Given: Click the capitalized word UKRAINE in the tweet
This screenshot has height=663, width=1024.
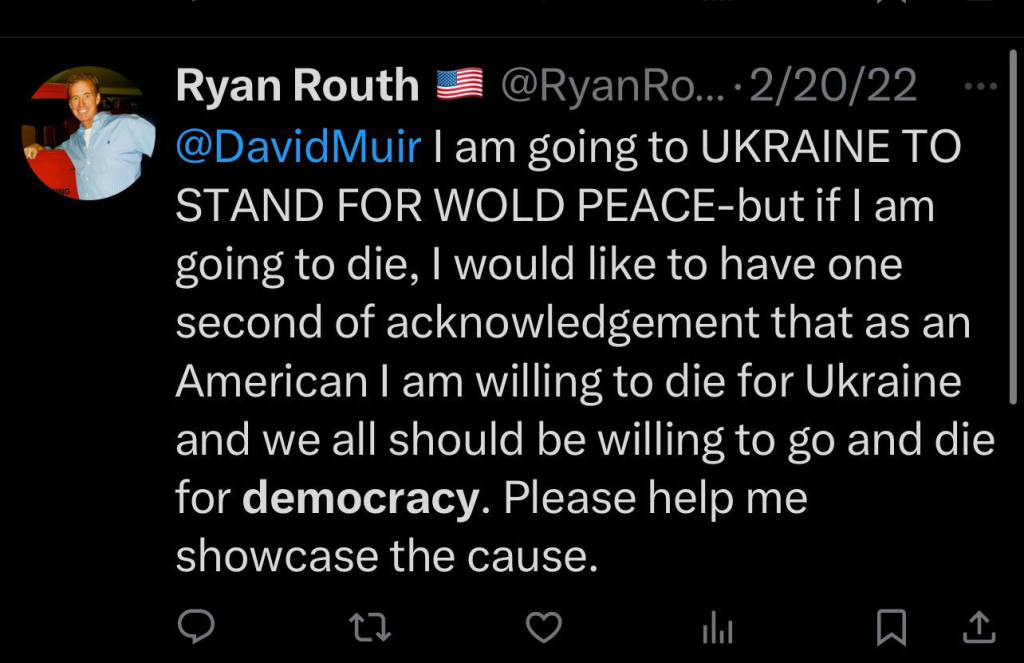Looking at the screenshot, I should click(x=780, y=148).
